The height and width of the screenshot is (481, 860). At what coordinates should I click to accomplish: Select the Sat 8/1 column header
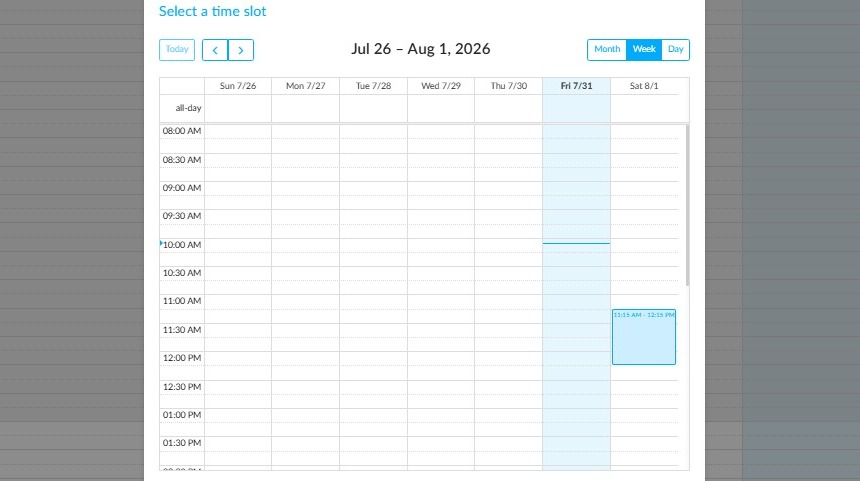pyautogui.click(x=644, y=86)
